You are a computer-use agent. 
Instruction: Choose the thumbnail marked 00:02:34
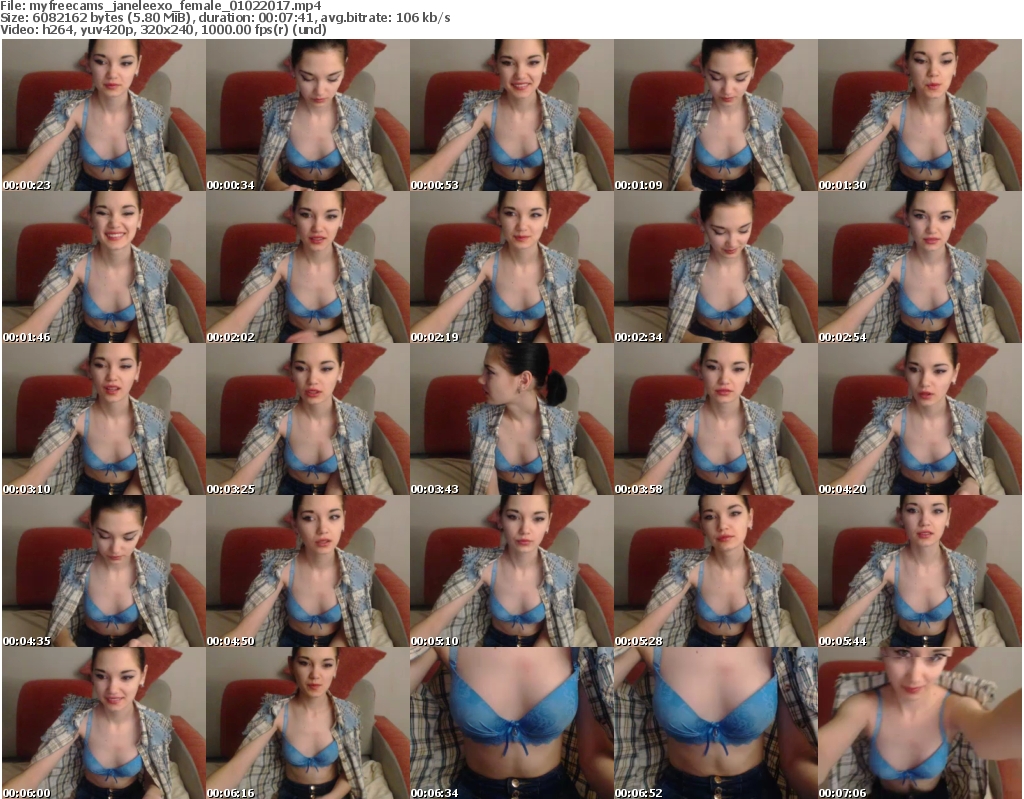click(x=716, y=267)
